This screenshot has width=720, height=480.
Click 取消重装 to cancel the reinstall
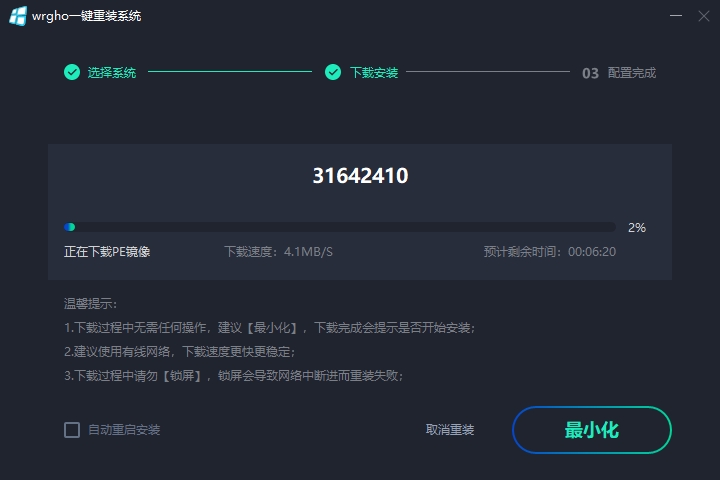(450, 430)
